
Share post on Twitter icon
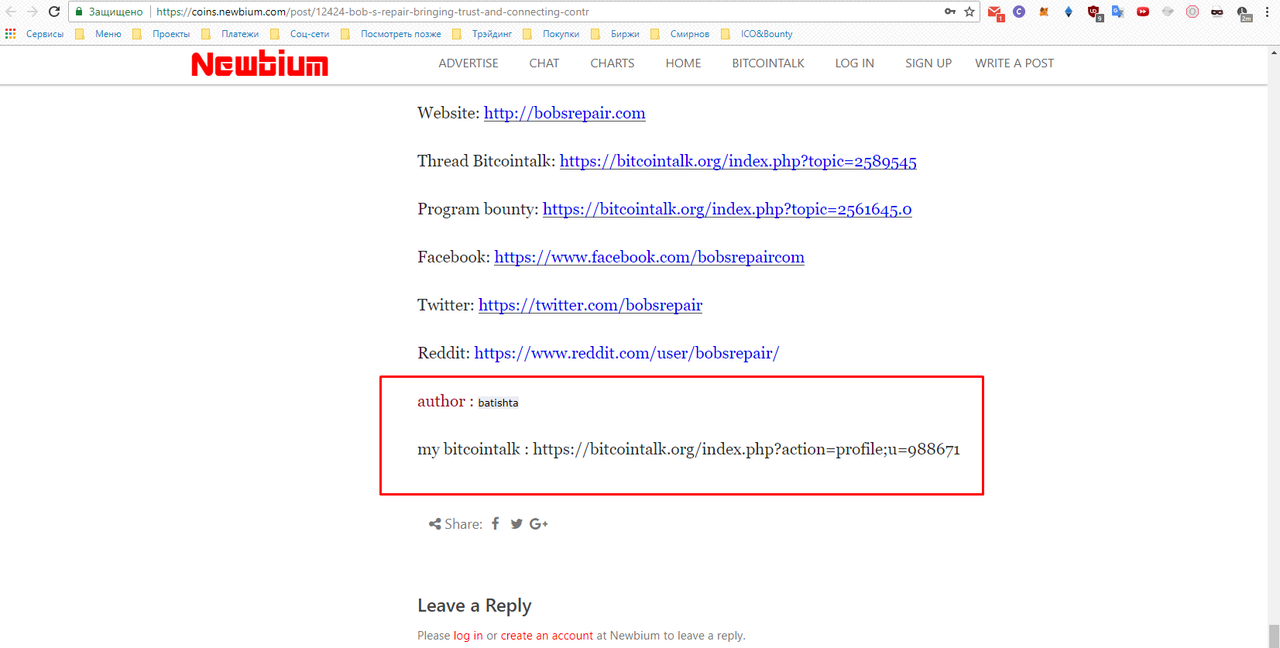(x=516, y=523)
